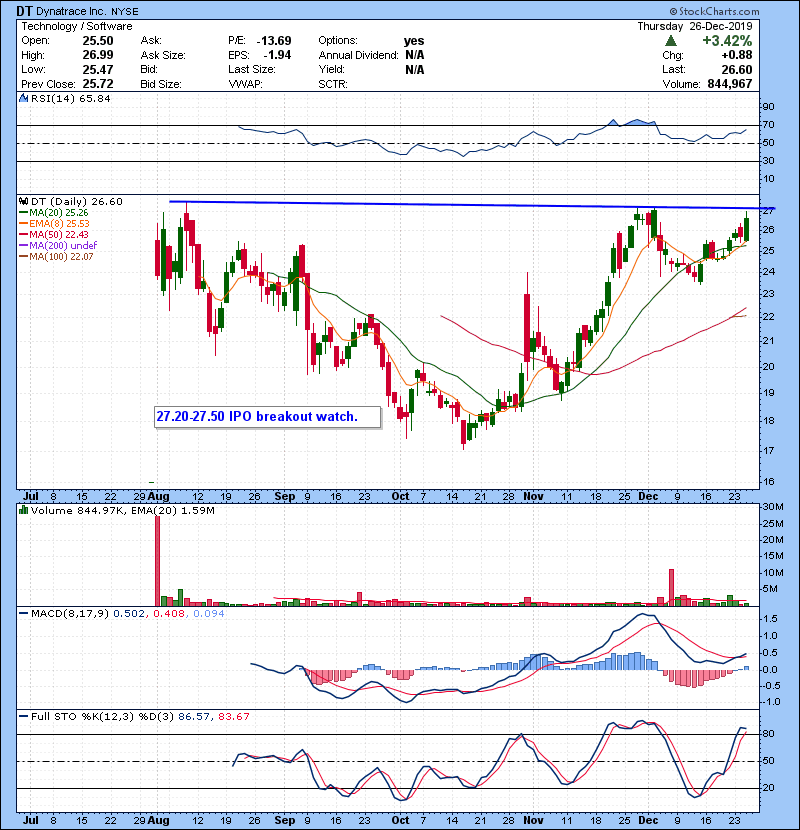This screenshot has height=830, width=800.
Task: Click the Options value yes
Action: point(414,41)
